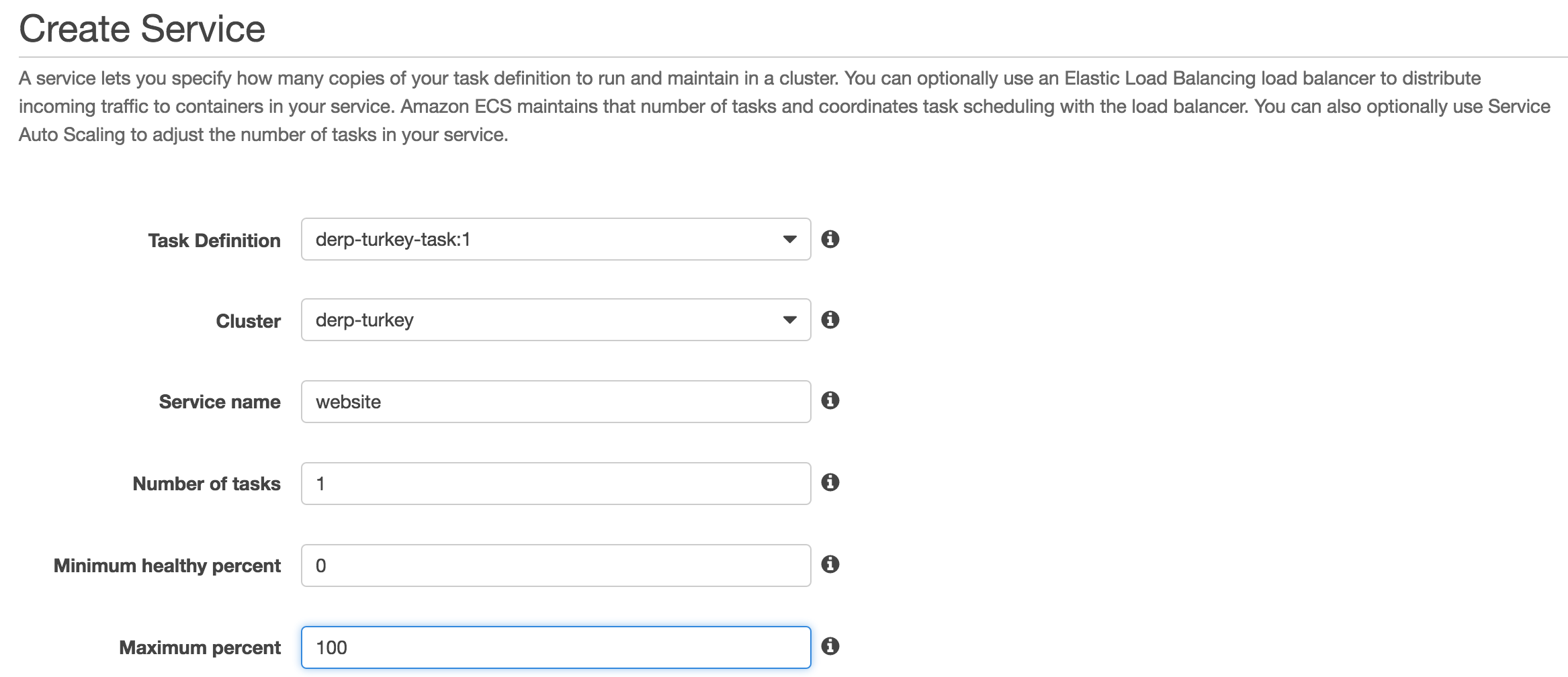Open the Task Definition dropdown showing derp-turkey-task:1

tap(556, 239)
